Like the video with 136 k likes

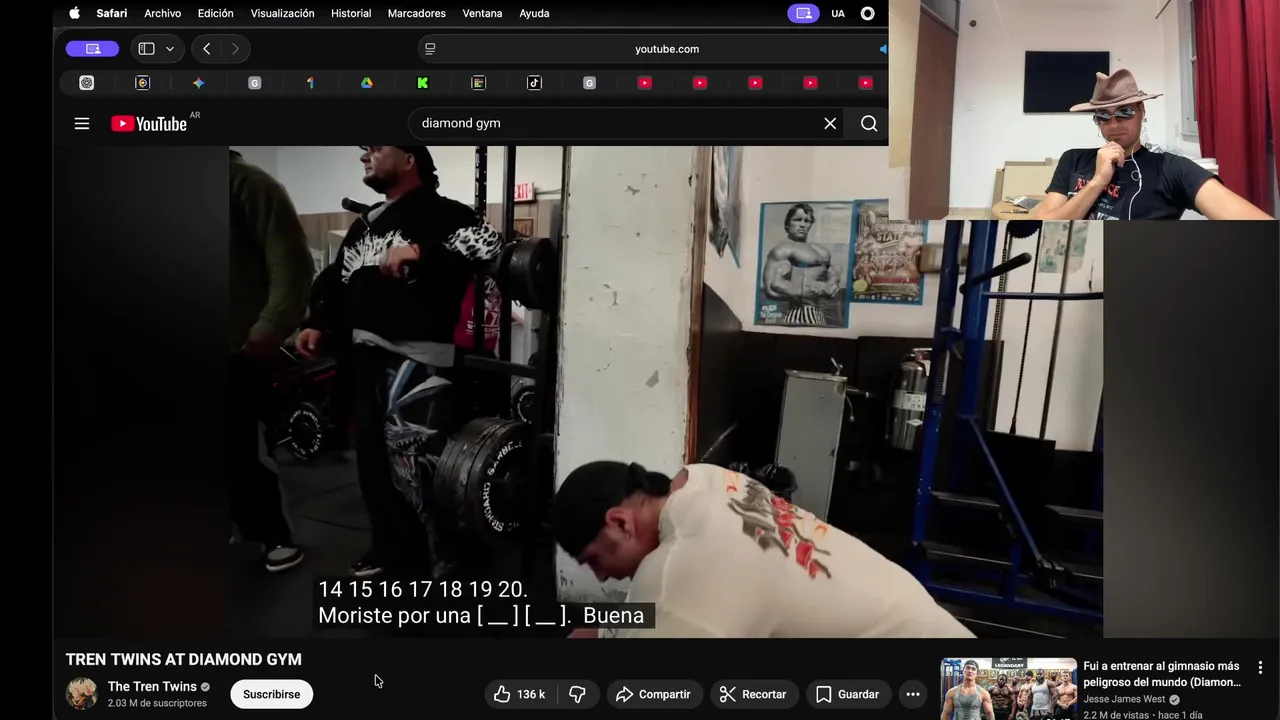519,694
